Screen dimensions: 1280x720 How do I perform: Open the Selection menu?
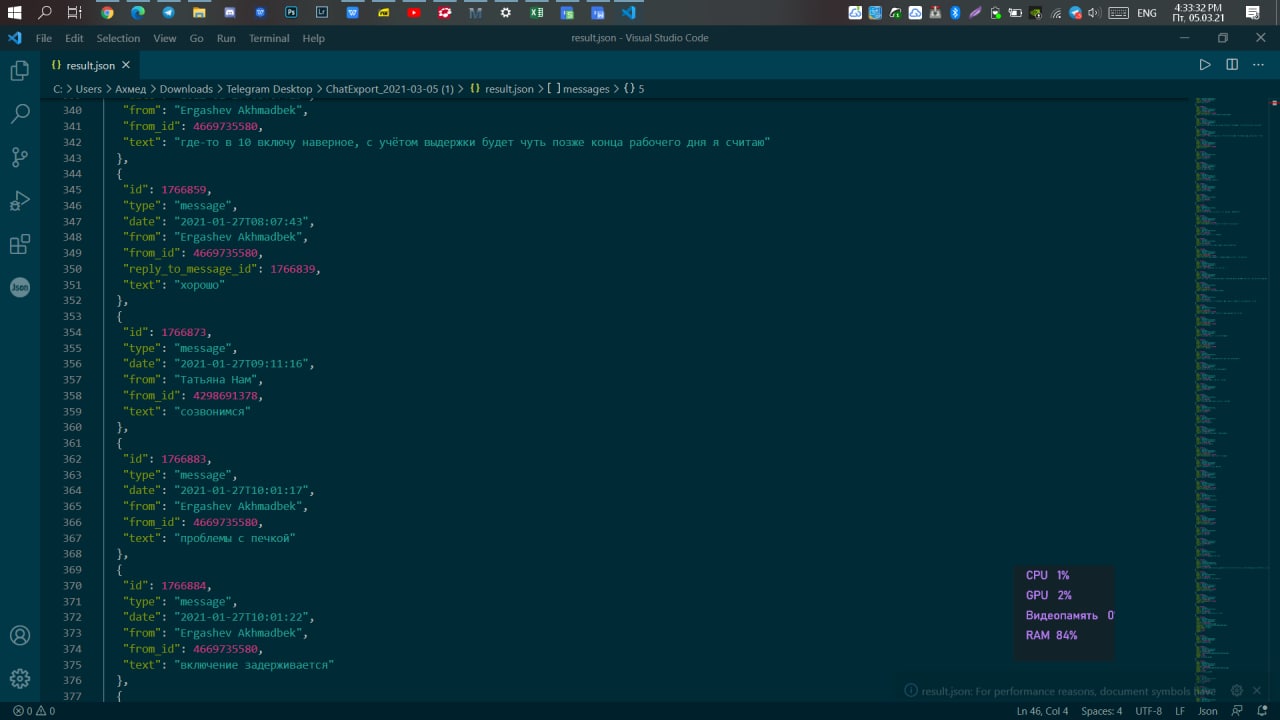point(118,38)
